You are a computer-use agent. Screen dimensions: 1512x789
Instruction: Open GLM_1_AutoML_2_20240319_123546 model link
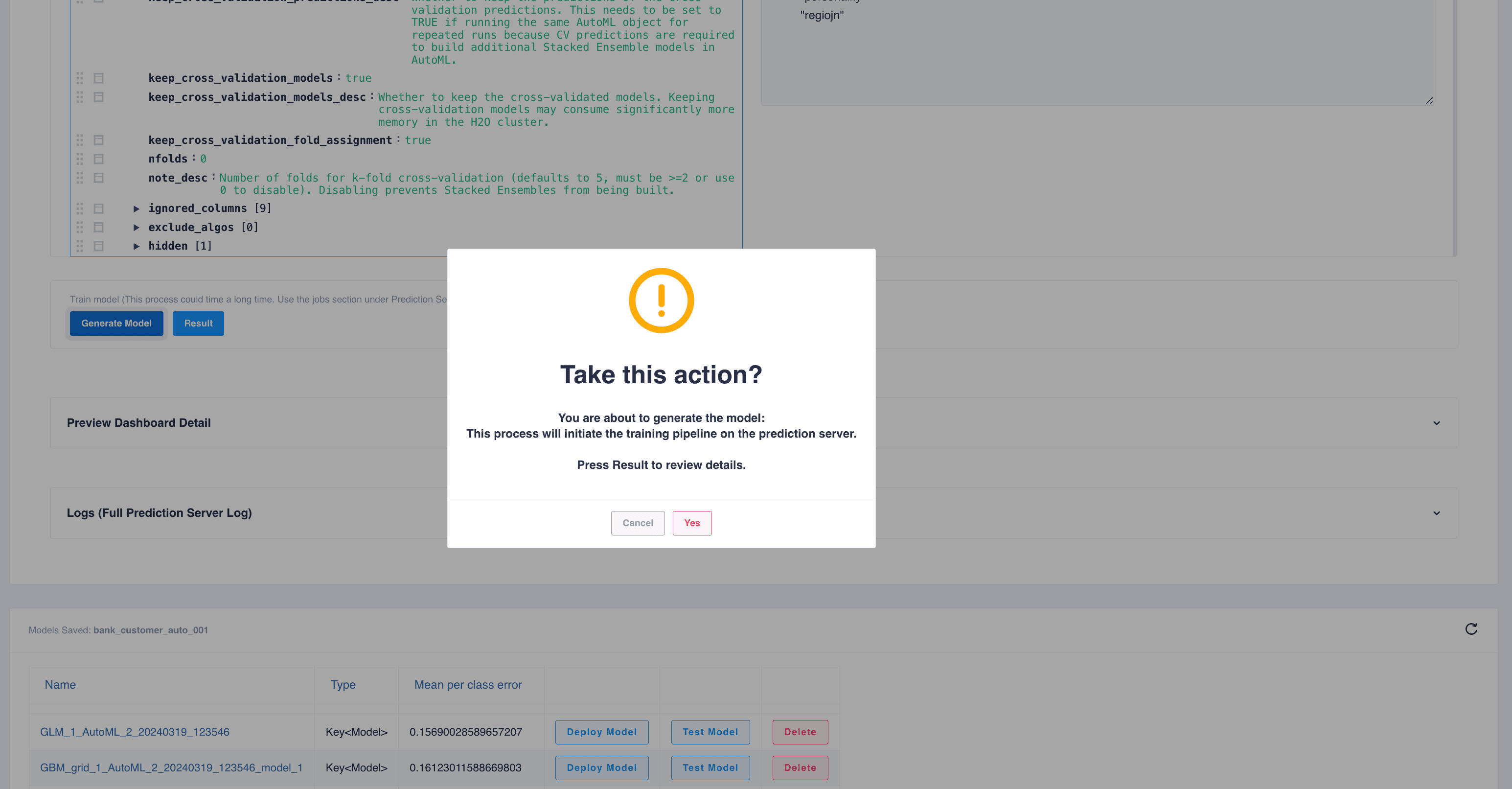click(x=135, y=731)
